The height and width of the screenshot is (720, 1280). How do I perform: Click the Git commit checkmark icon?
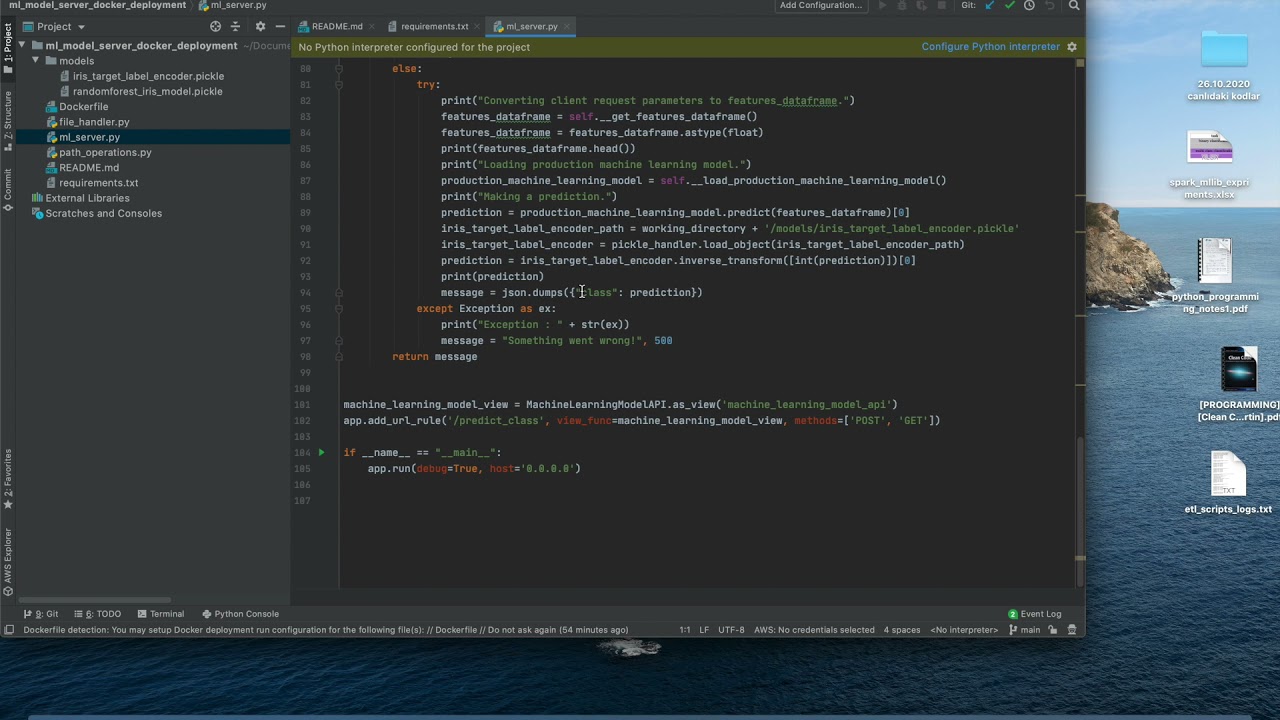tap(1010, 5)
